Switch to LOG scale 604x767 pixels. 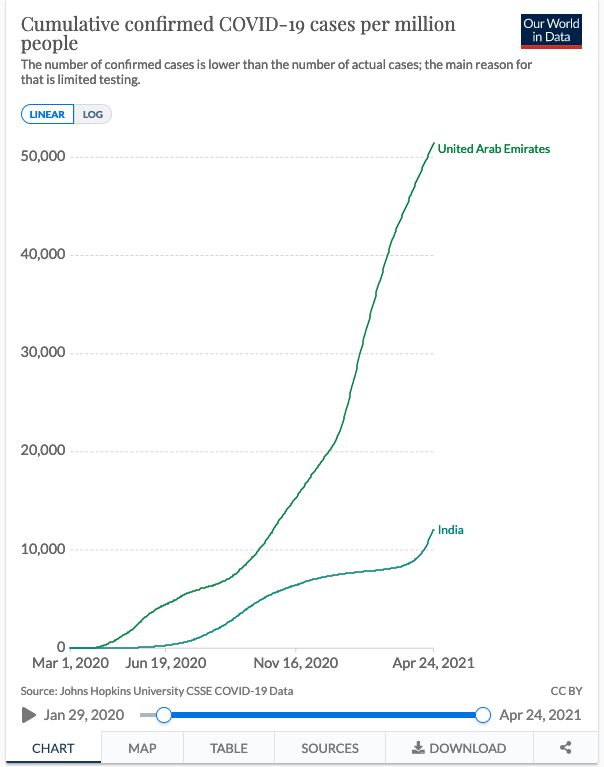point(93,114)
